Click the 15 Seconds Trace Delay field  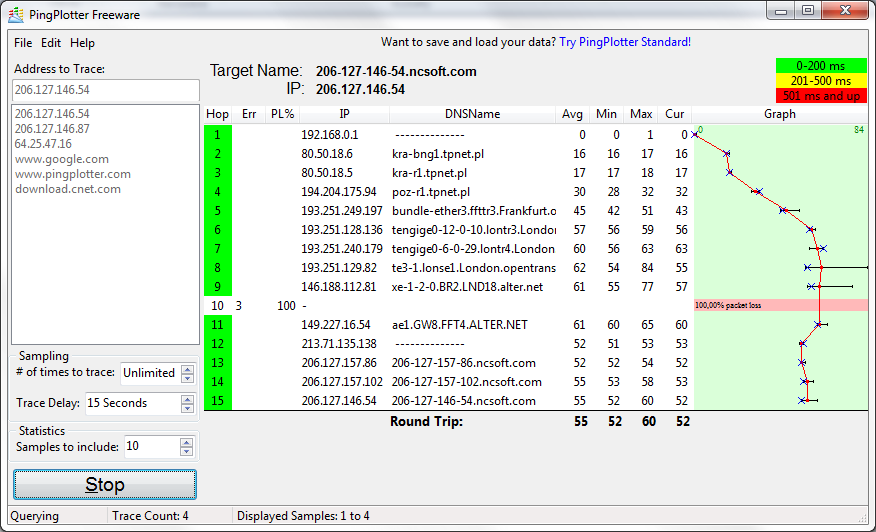click(133, 403)
